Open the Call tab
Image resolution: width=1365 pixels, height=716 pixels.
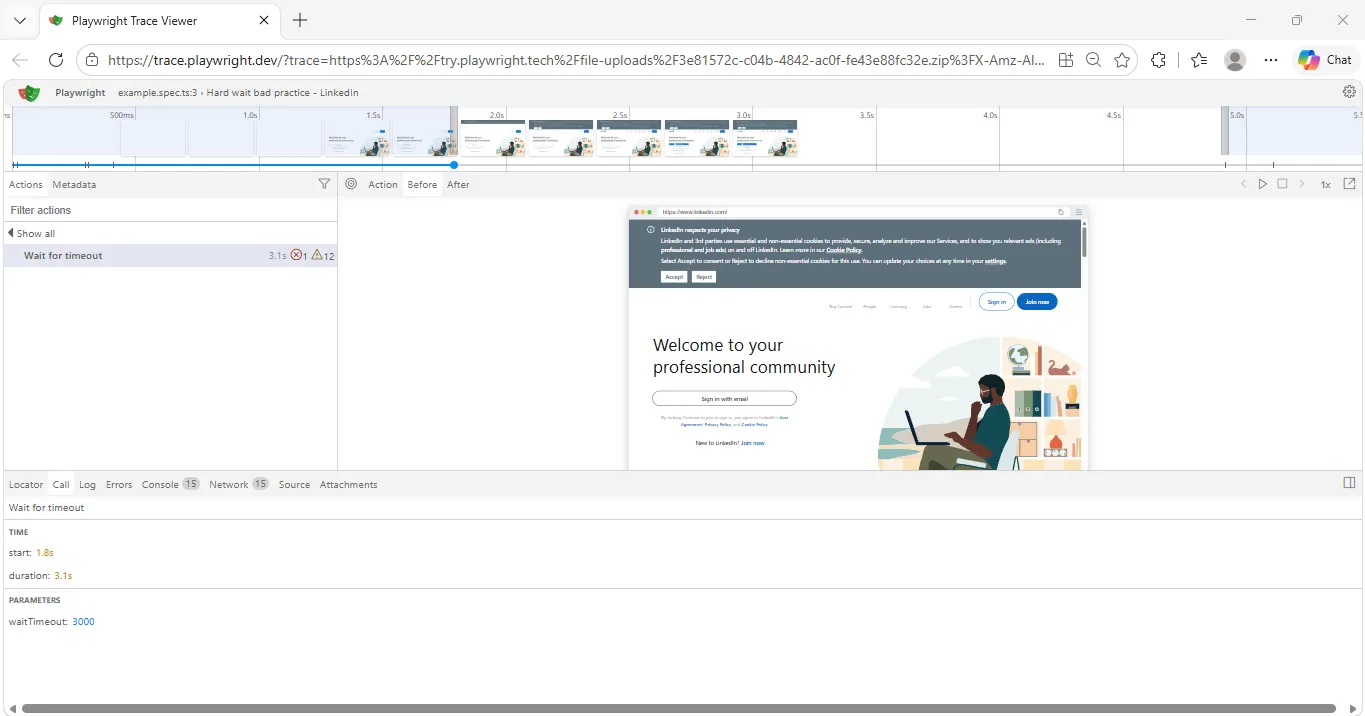click(61, 484)
